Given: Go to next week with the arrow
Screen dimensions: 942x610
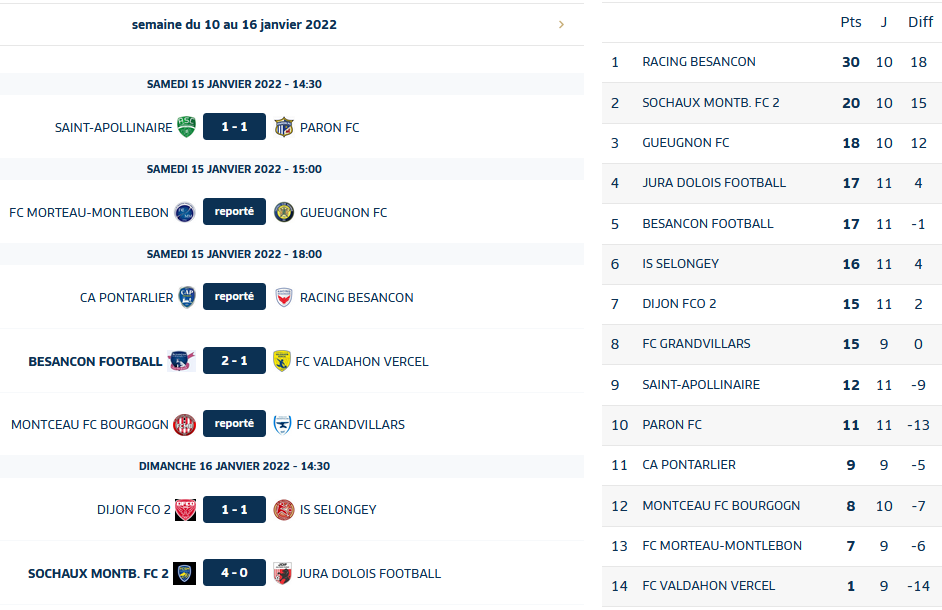Looking at the screenshot, I should (562, 25).
